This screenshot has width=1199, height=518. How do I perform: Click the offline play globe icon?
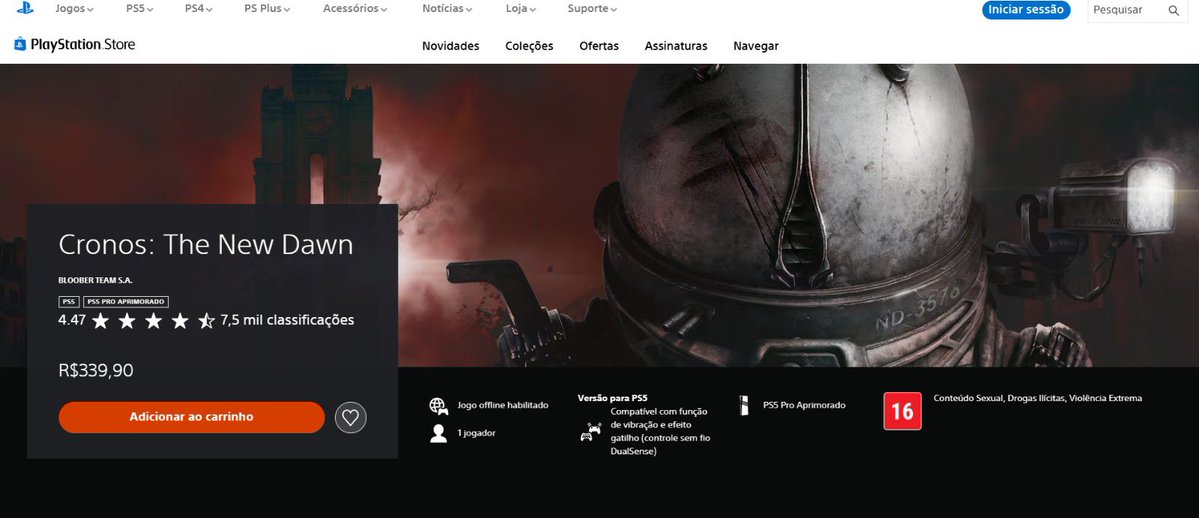[438, 406]
